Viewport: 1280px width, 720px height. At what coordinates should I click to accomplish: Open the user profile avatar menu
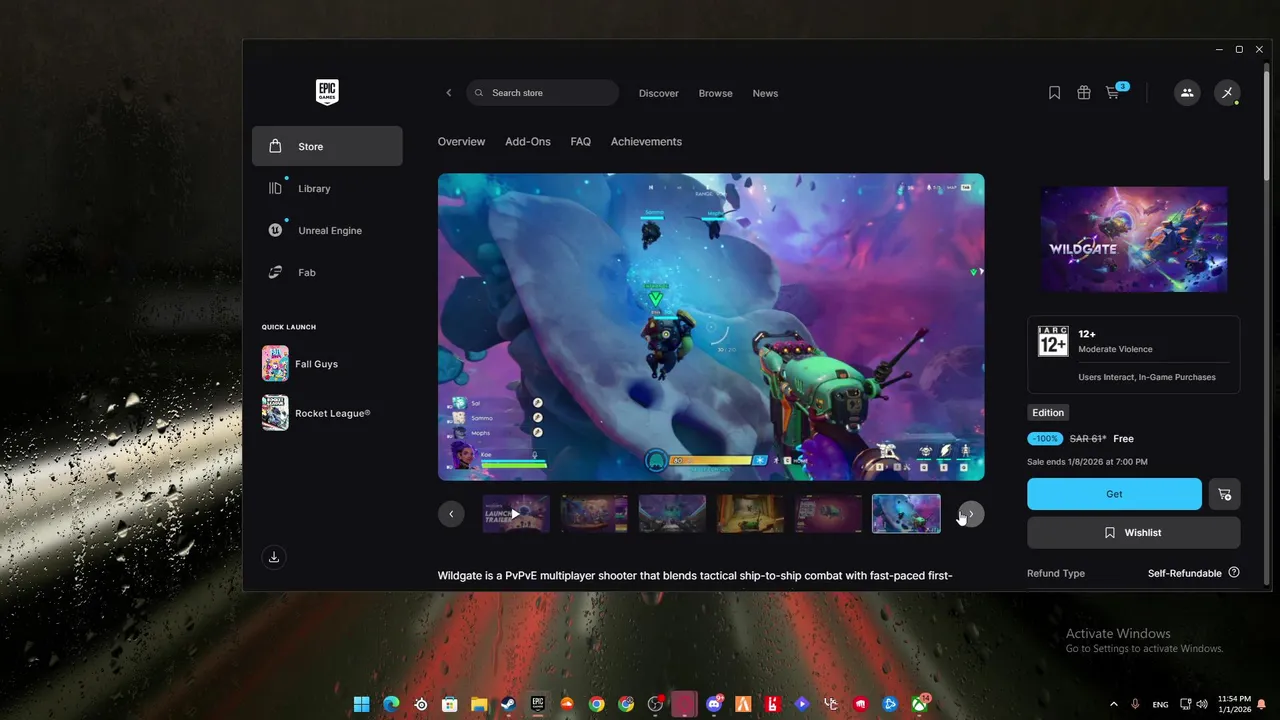point(1227,93)
